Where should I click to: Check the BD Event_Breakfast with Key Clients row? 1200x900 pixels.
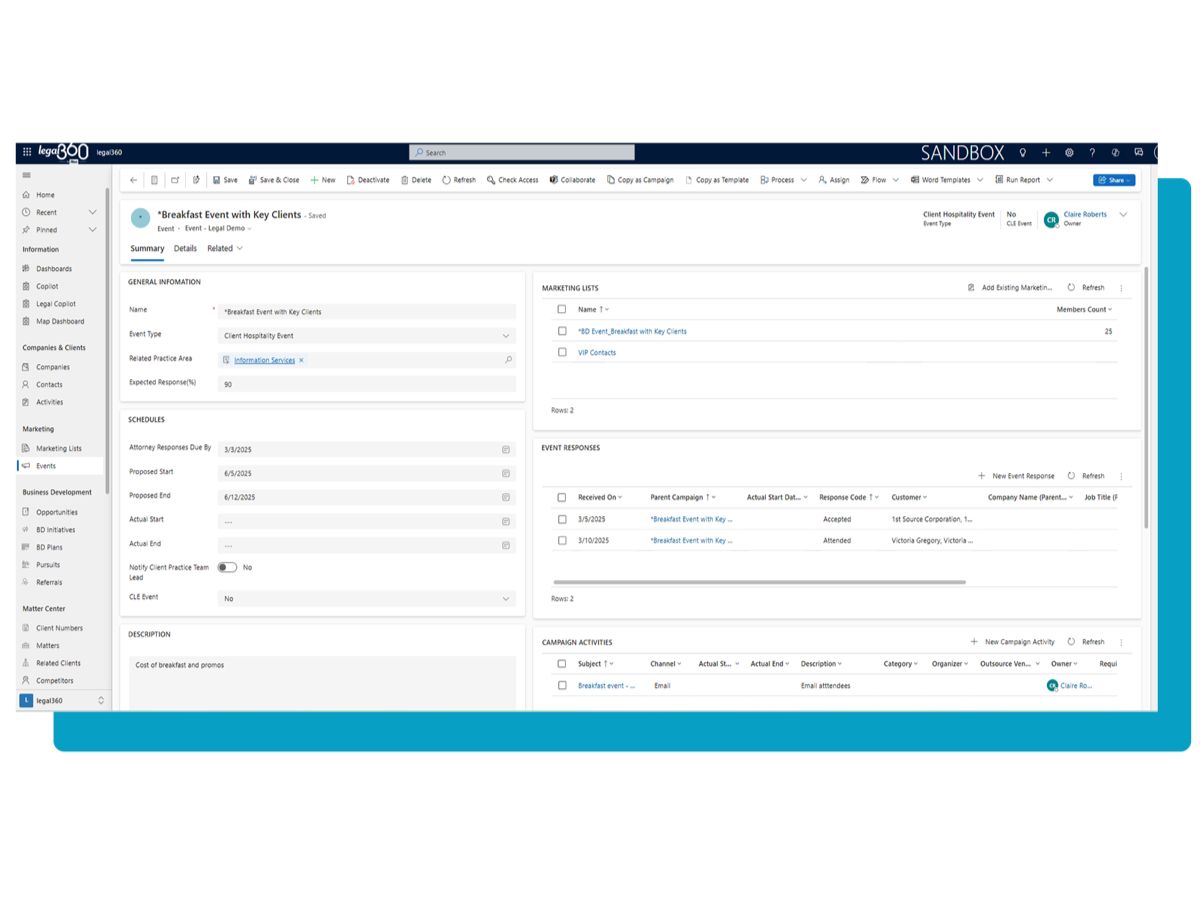coord(562,331)
